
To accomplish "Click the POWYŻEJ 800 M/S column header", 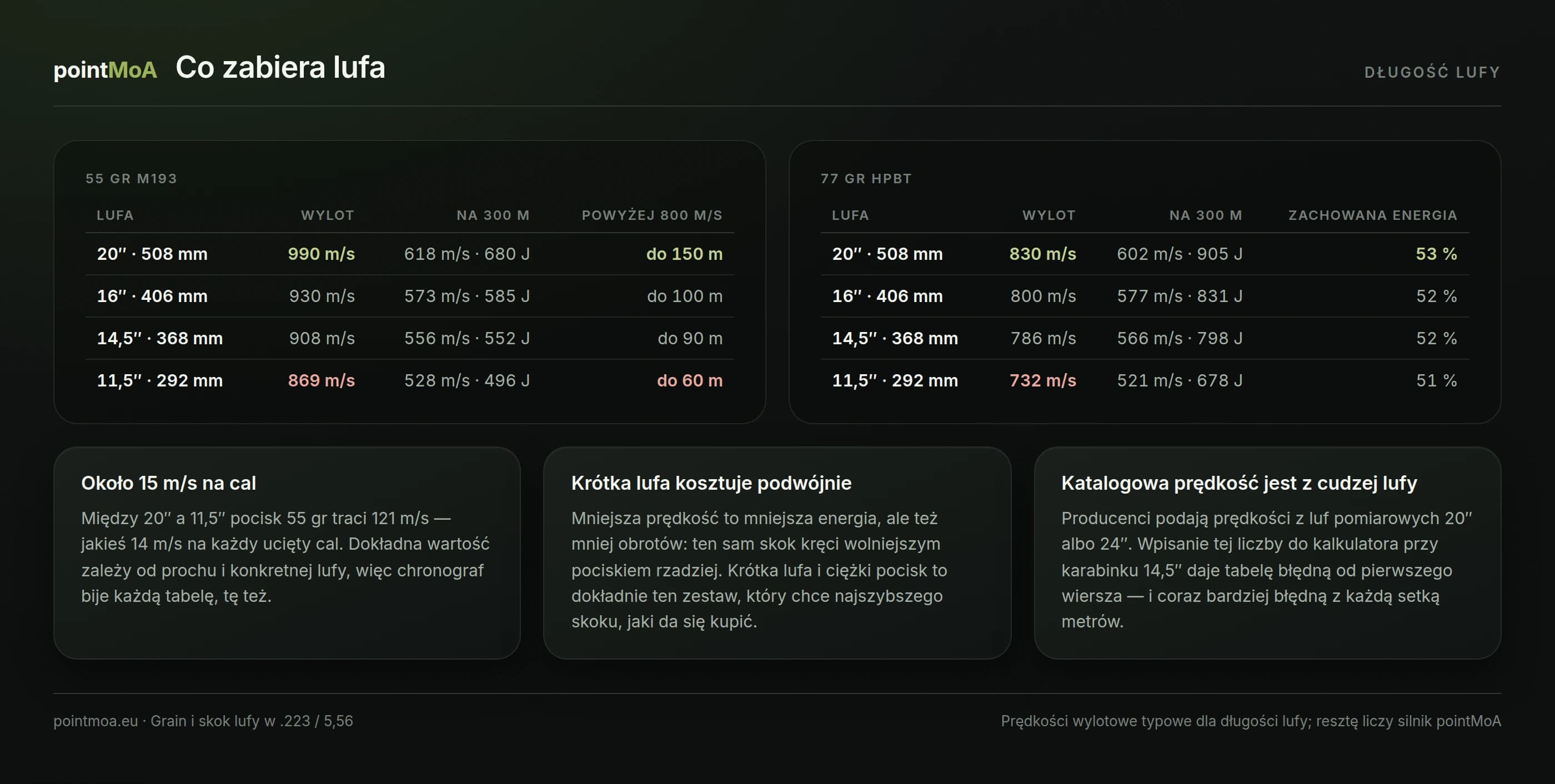I will 652,215.
